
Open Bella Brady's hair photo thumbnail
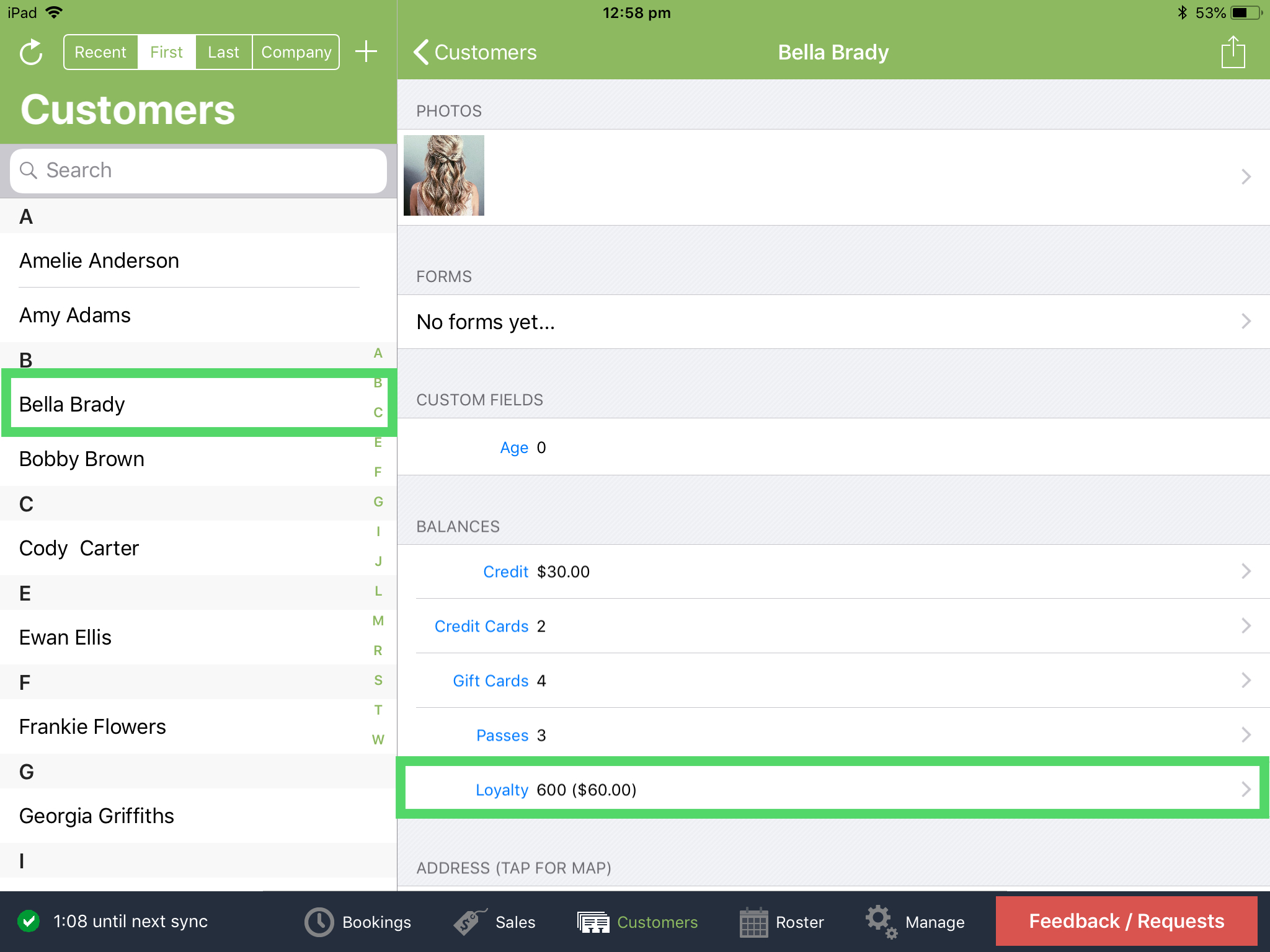[x=444, y=175]
